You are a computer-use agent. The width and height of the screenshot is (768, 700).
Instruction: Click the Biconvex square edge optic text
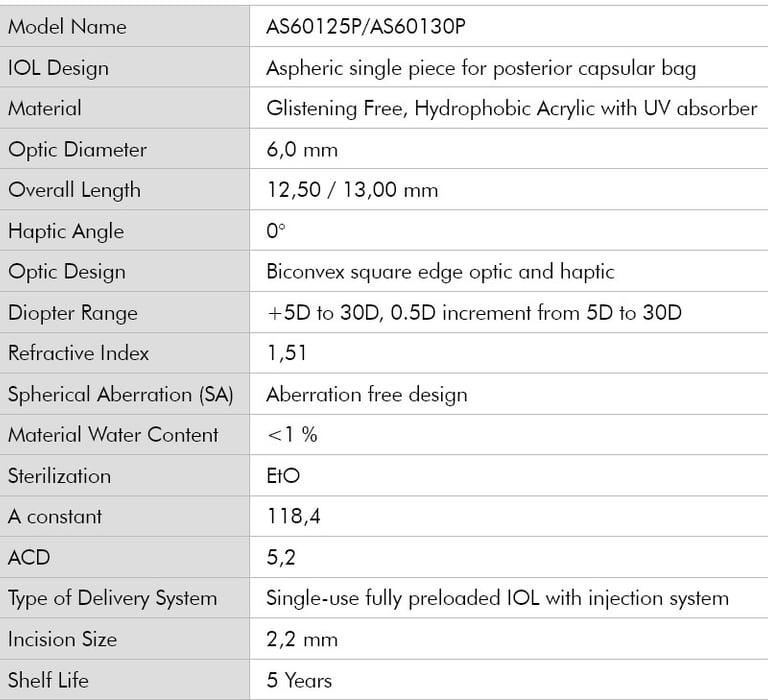pyautogui.click(x=440, y=272)
